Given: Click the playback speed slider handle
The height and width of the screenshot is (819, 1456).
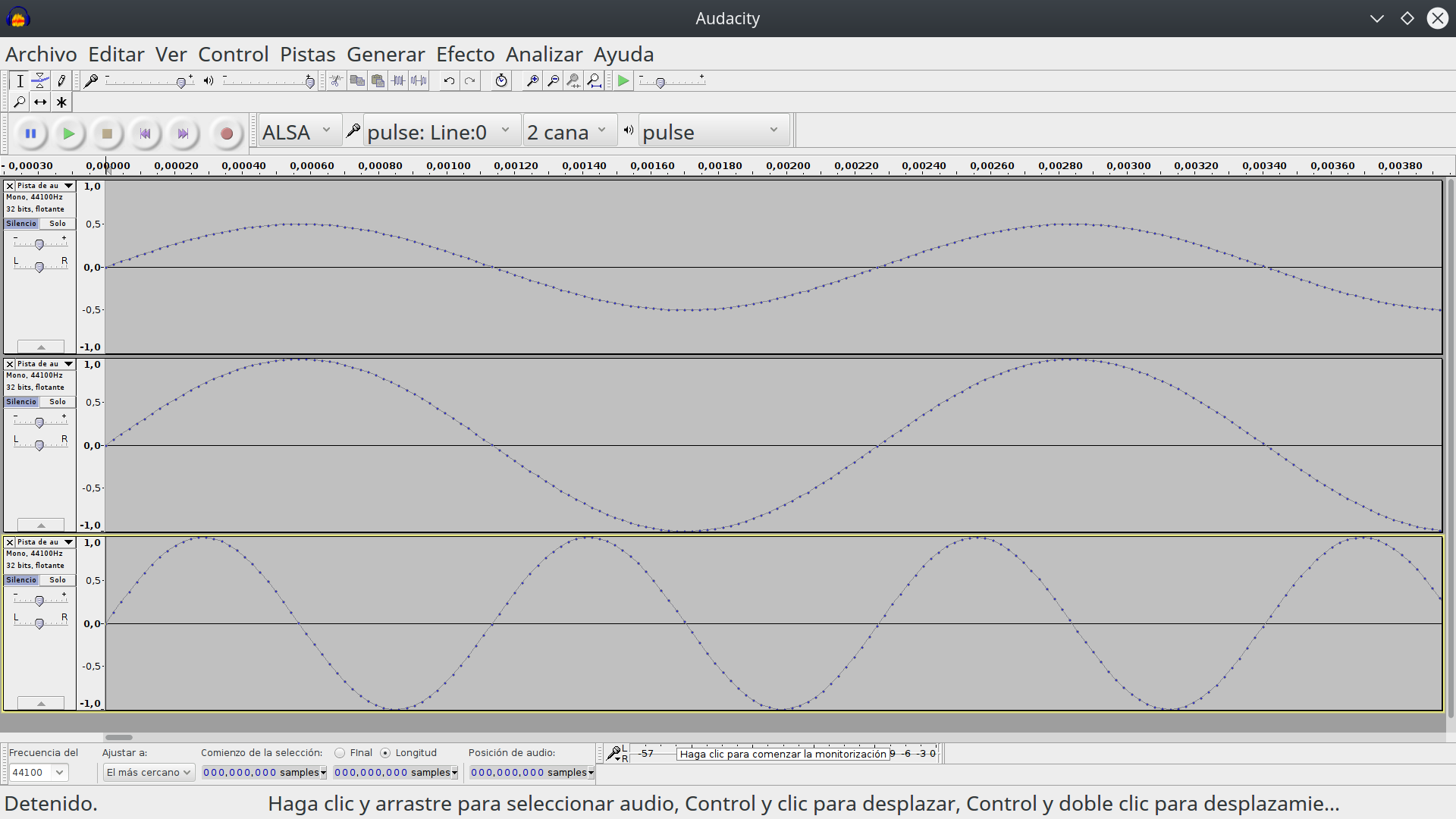Looking at the screenshot, I should (661, 83).
